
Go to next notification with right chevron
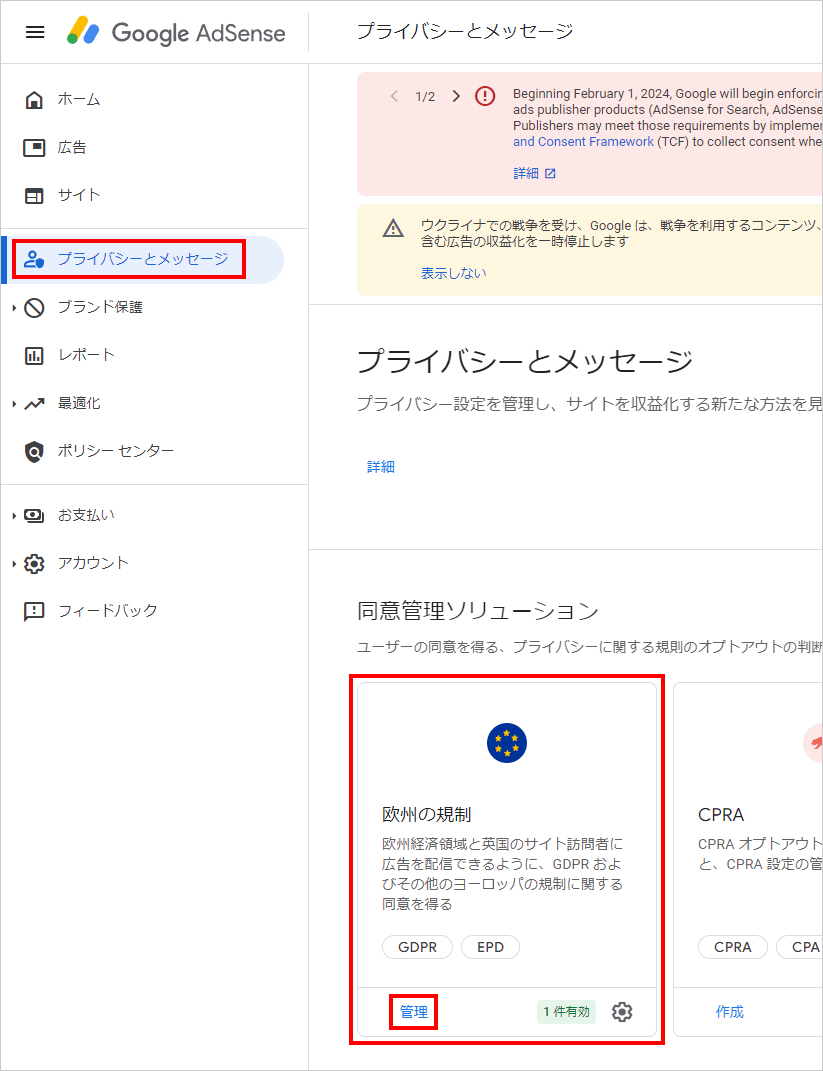[456, 96]
